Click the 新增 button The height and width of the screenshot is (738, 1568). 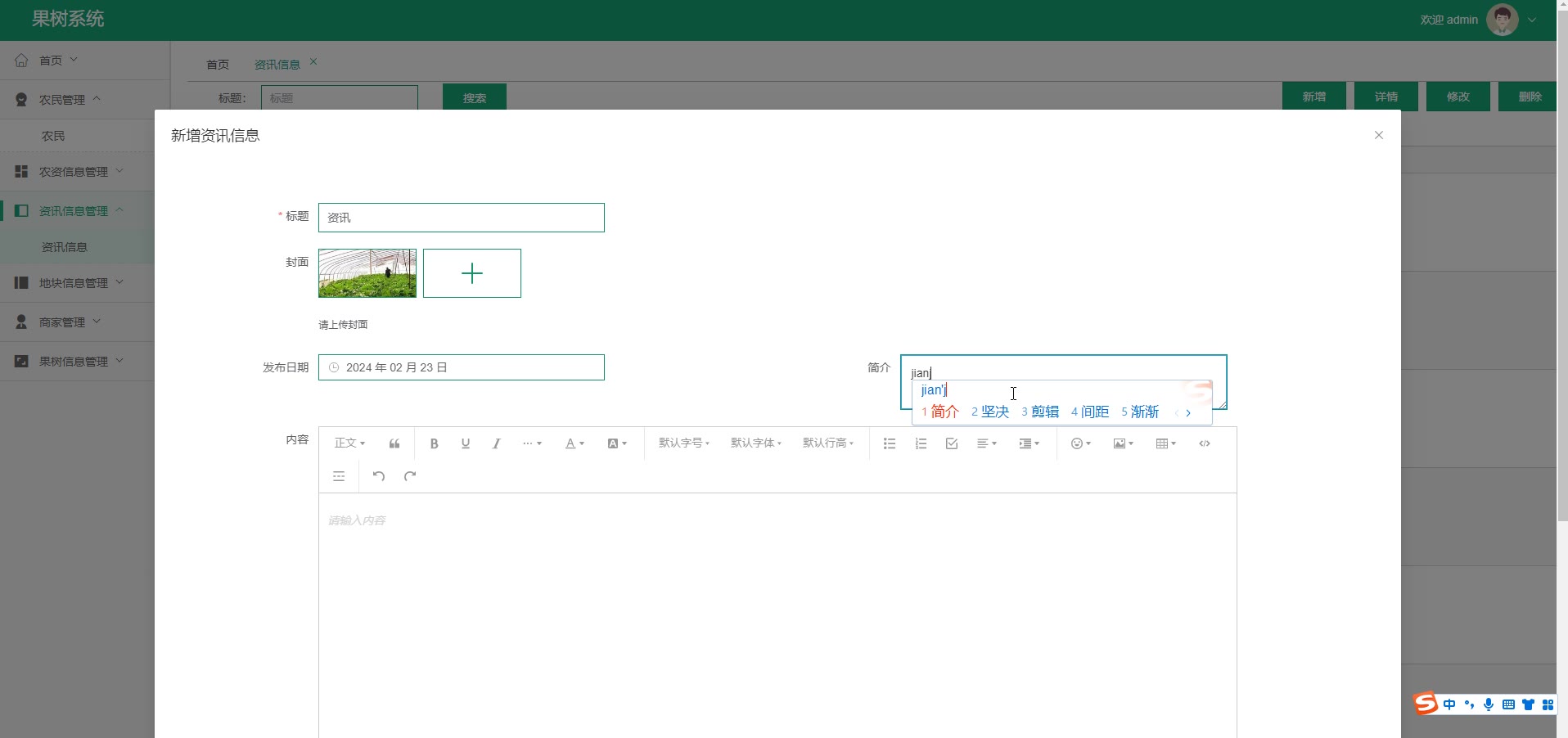(x=1314, y=97)
